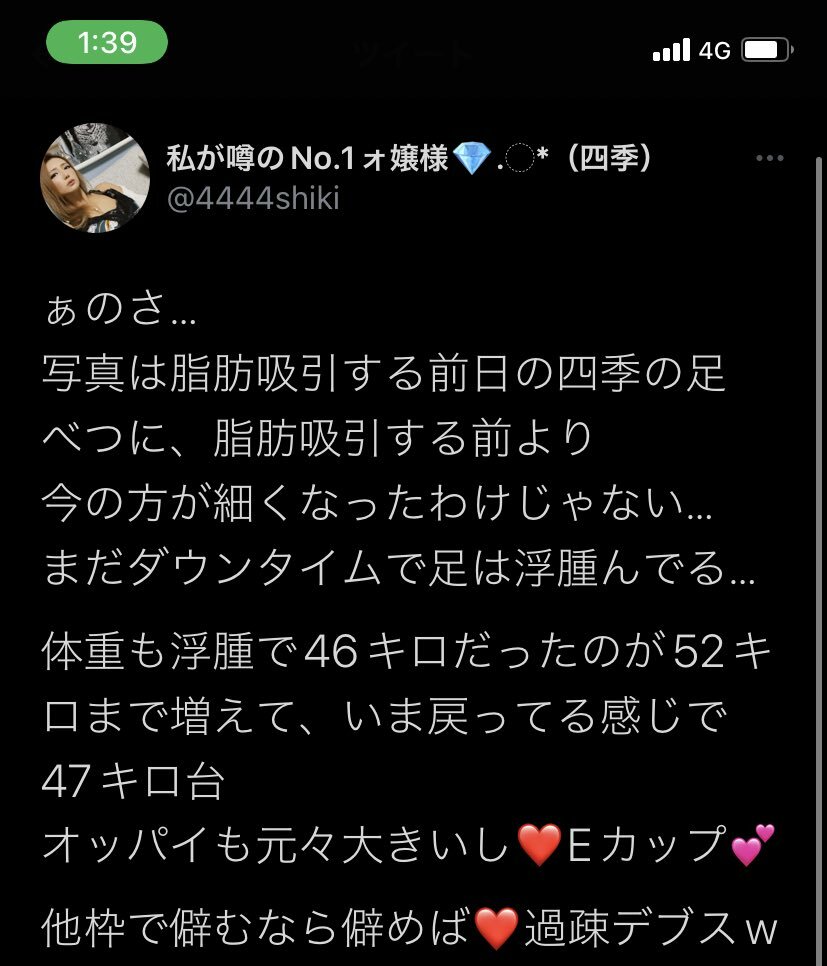The height and width of the screenshot is (966, 827).
Task: Tap the line 写真は脂肪吸引する前日の四季の足
Action: (x=383, y=373)
